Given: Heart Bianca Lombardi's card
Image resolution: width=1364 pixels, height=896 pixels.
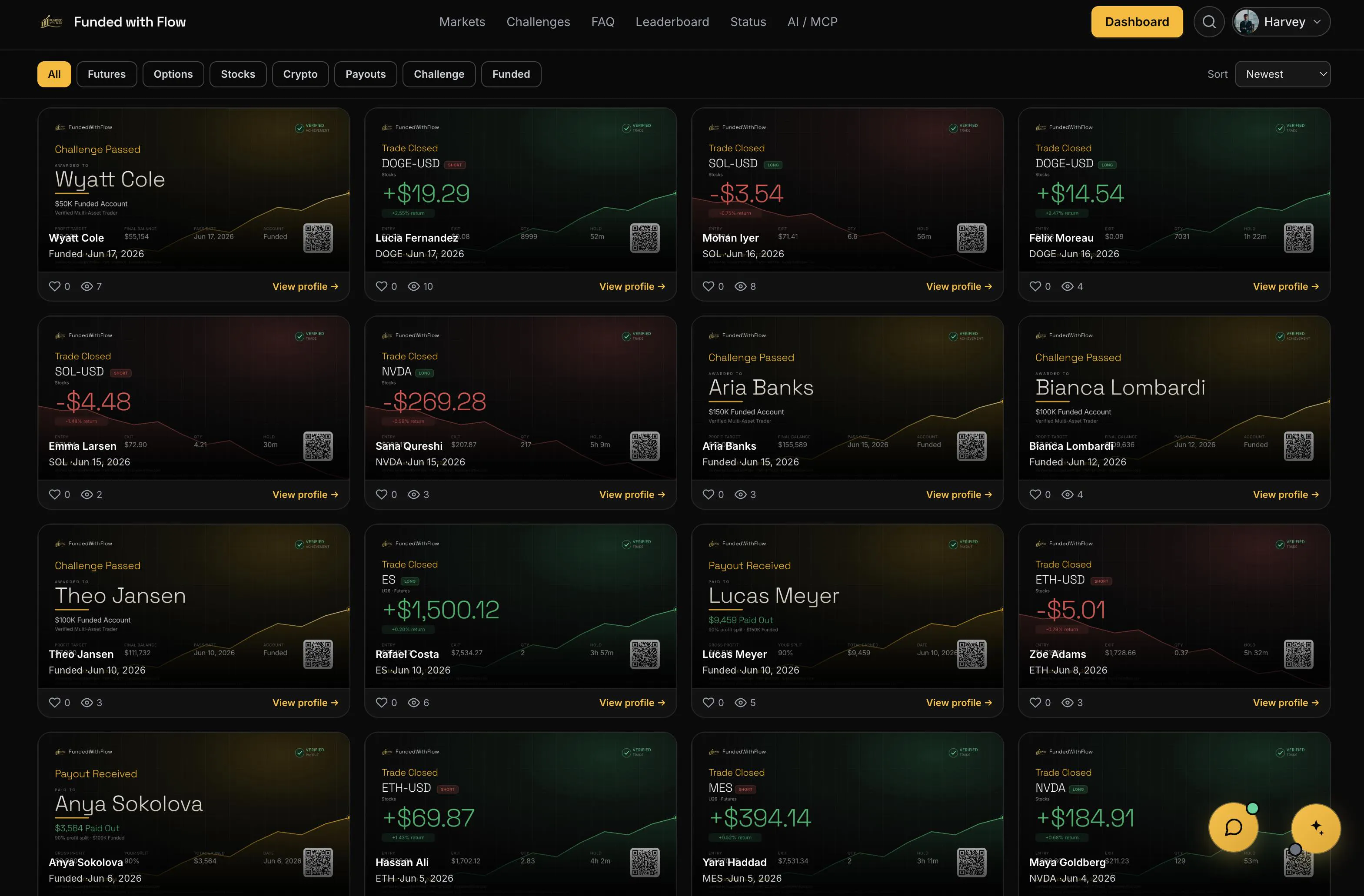Looking at the screenshot, I should coord(1035,494).
